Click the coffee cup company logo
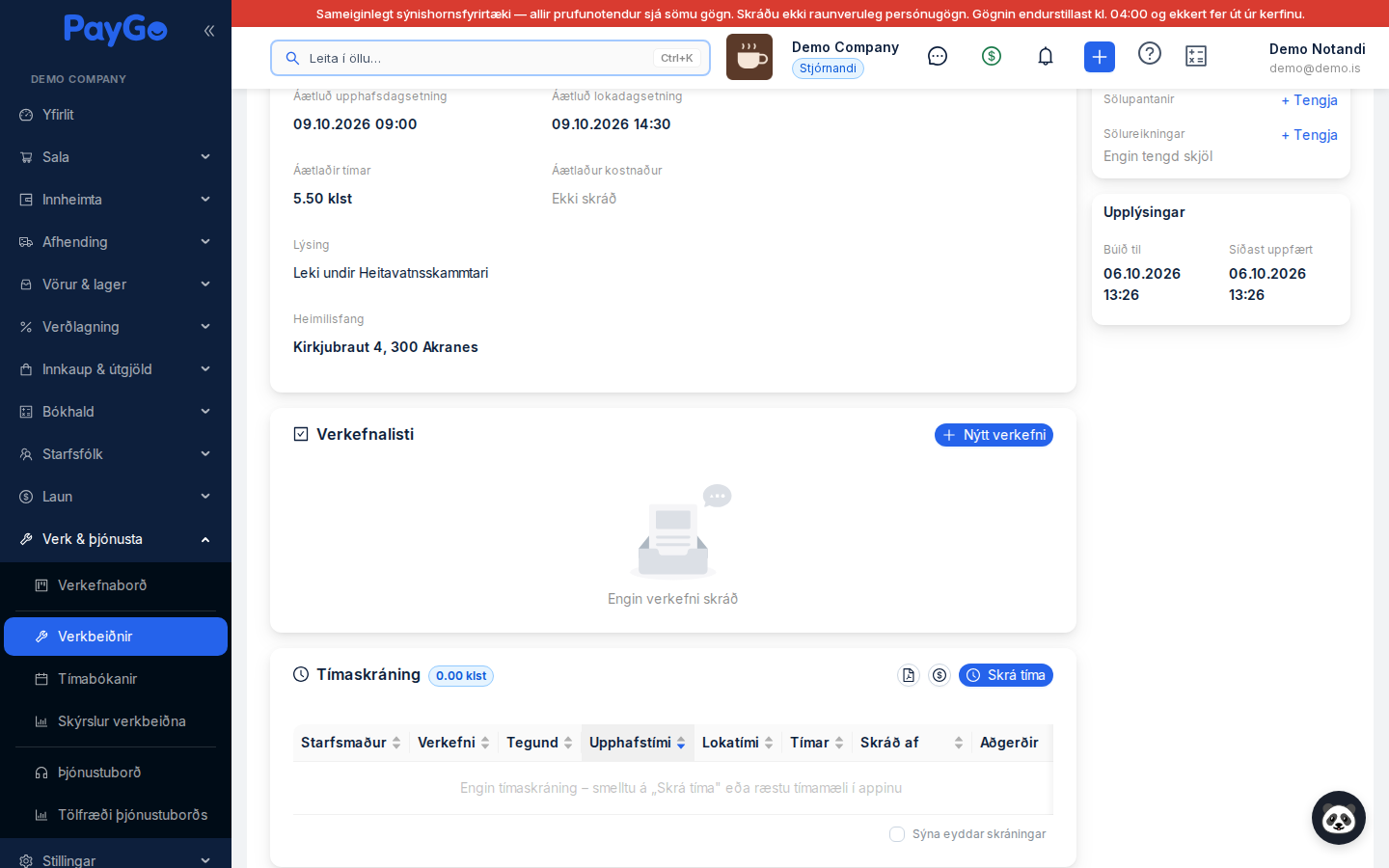The height and width of the screenshot is (868, 1389). tap(749, 57)
